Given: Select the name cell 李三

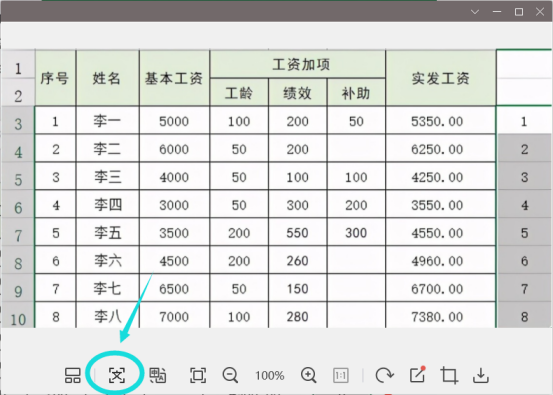Looking at the screenshot, I should tap(108, 176).
